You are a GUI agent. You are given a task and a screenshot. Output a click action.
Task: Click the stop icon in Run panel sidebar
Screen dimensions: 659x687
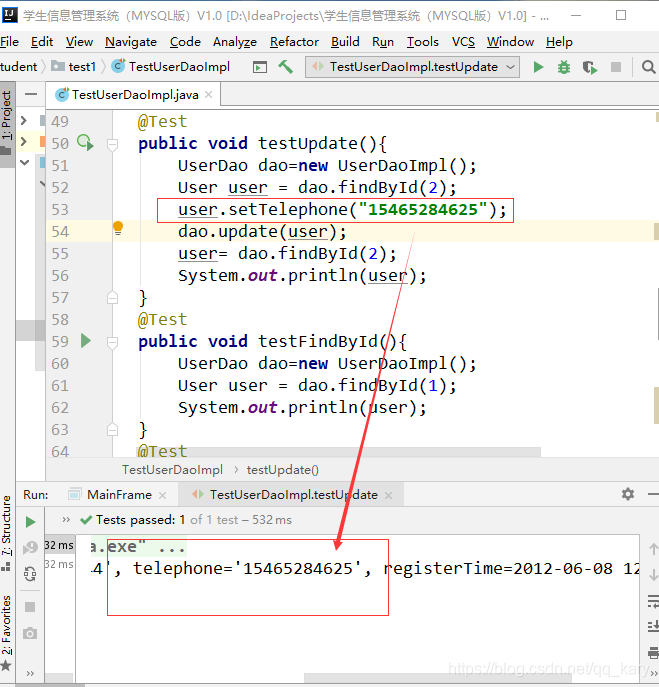coord(30,607)
